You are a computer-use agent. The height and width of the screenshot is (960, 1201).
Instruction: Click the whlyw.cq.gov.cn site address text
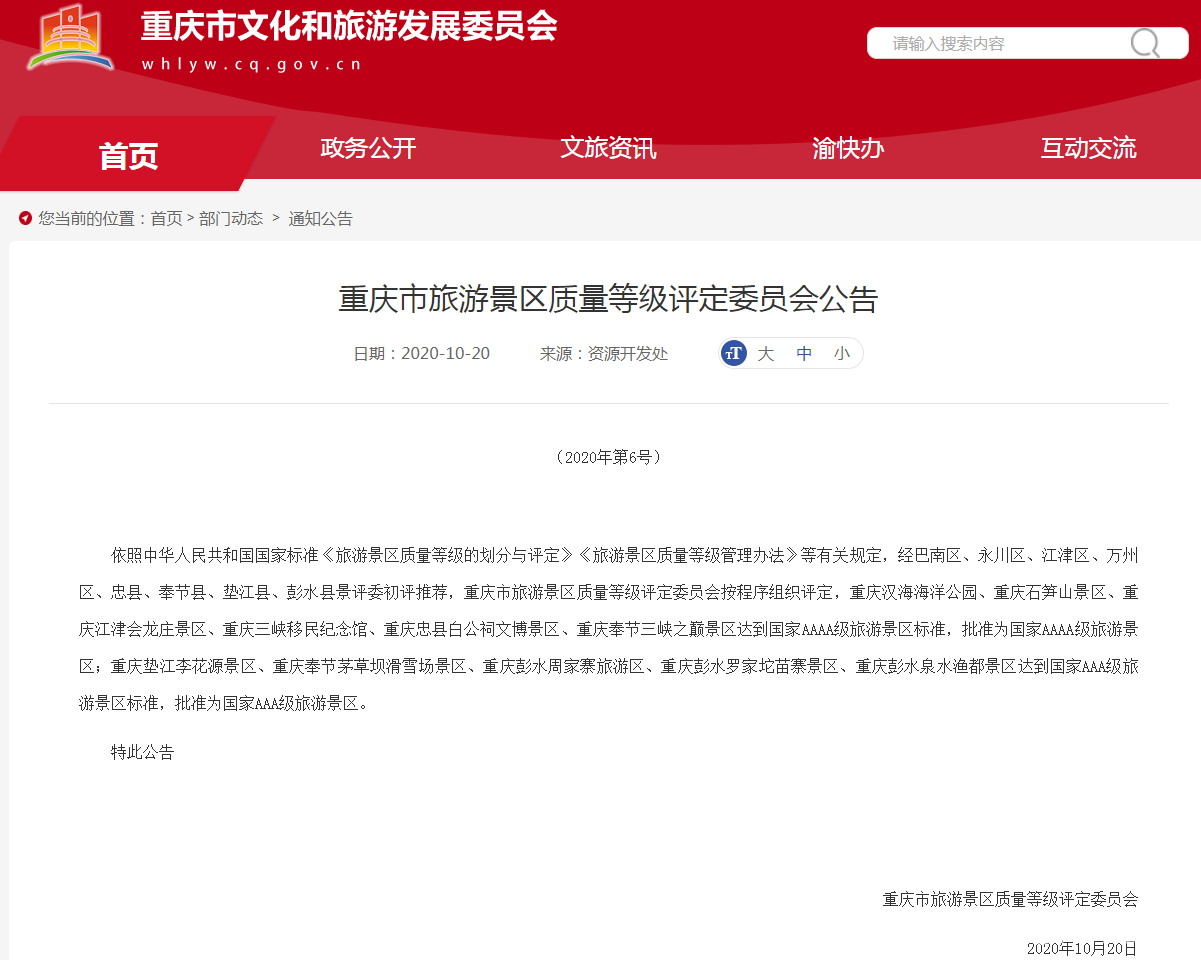251,65
